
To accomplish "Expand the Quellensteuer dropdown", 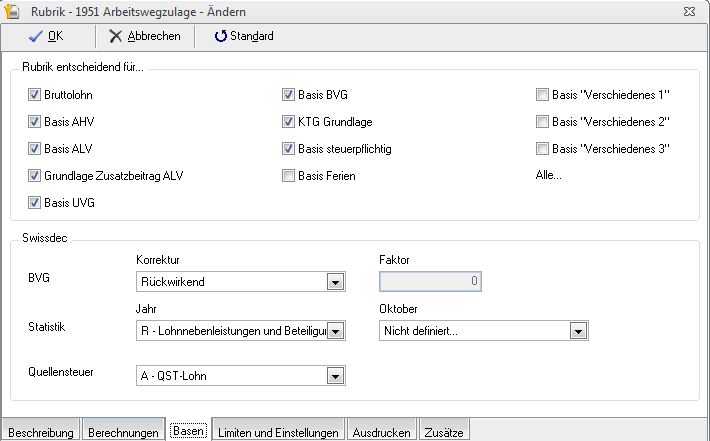I will 335,376.
